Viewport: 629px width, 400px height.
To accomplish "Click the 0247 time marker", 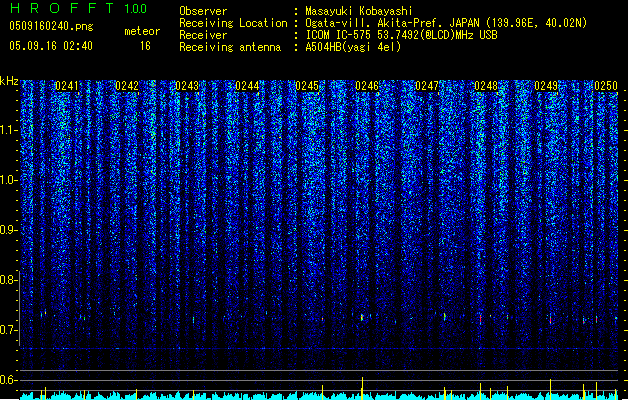I will point(427,86).
